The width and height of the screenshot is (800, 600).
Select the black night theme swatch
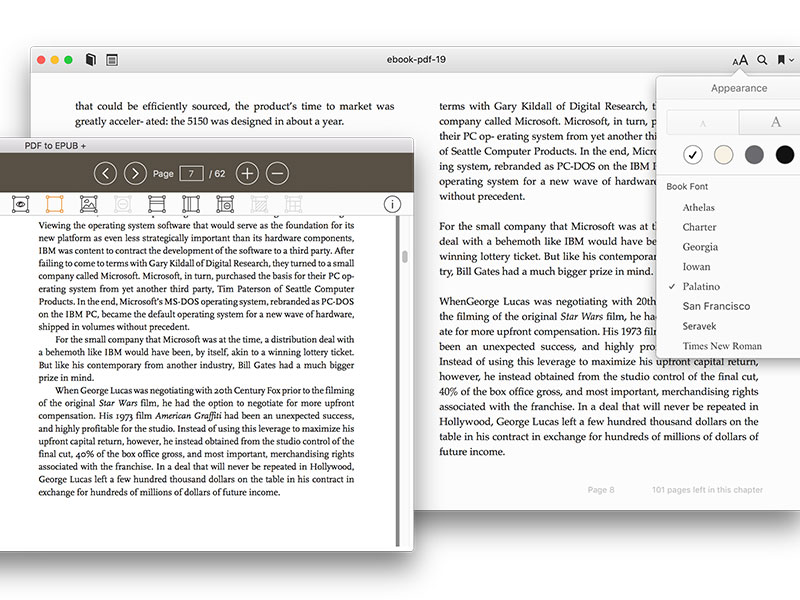pyautogui.click(x=785, y=154)
